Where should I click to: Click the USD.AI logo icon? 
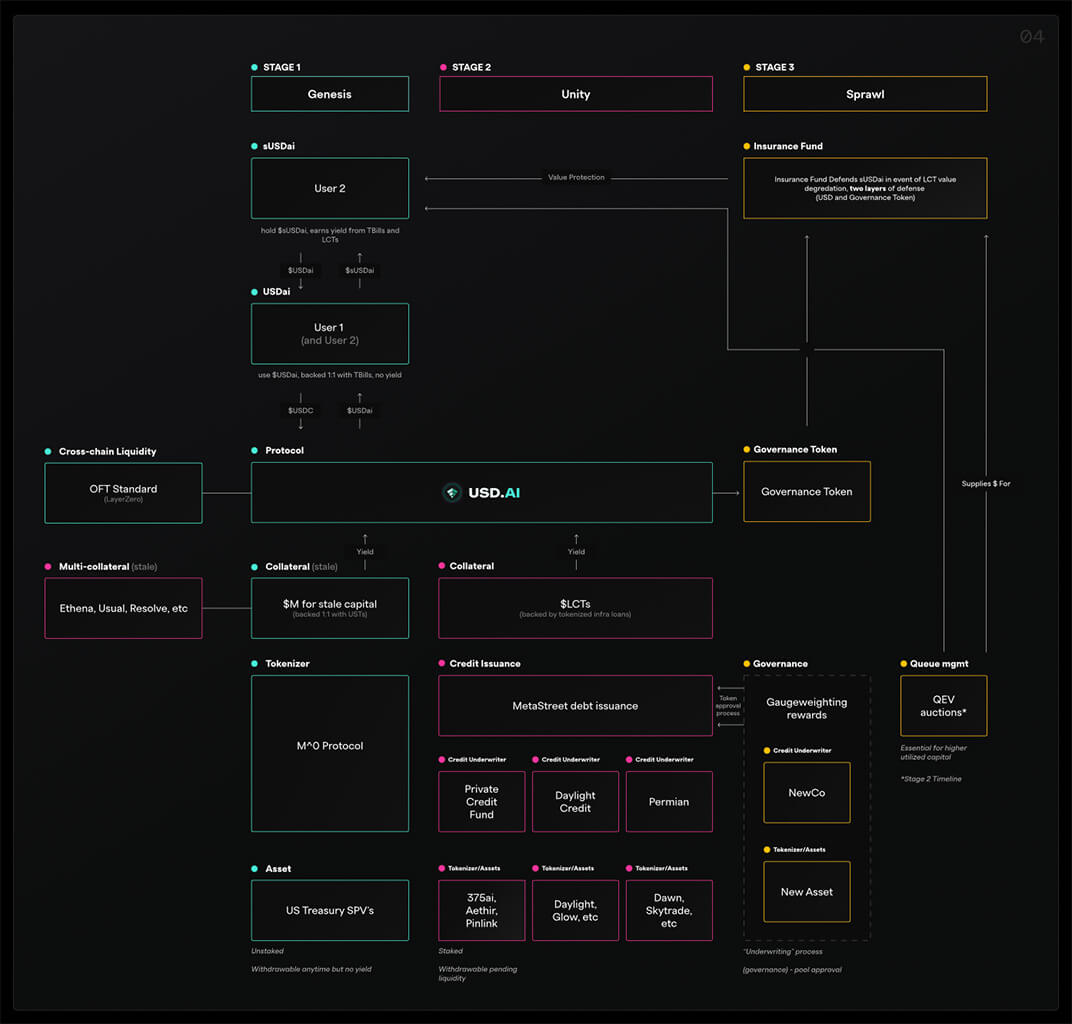pyautogui.click(x=451, y=492)
